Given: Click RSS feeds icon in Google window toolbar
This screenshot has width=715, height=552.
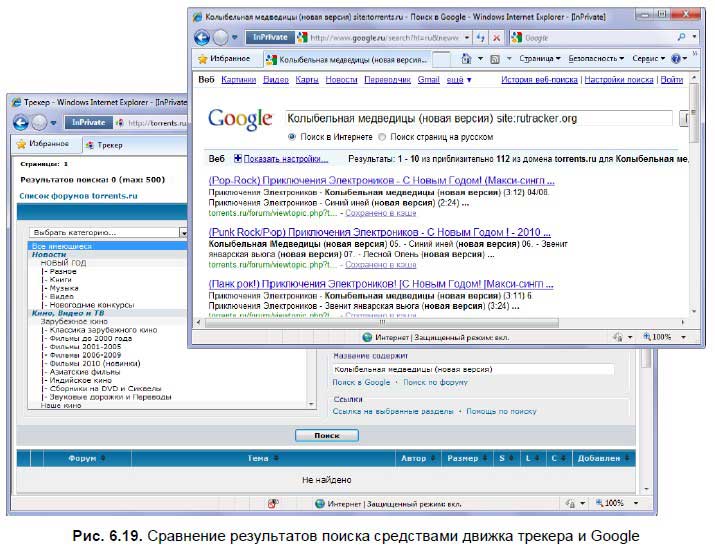Looking at the screenshot, I should (x=495, y=59).
